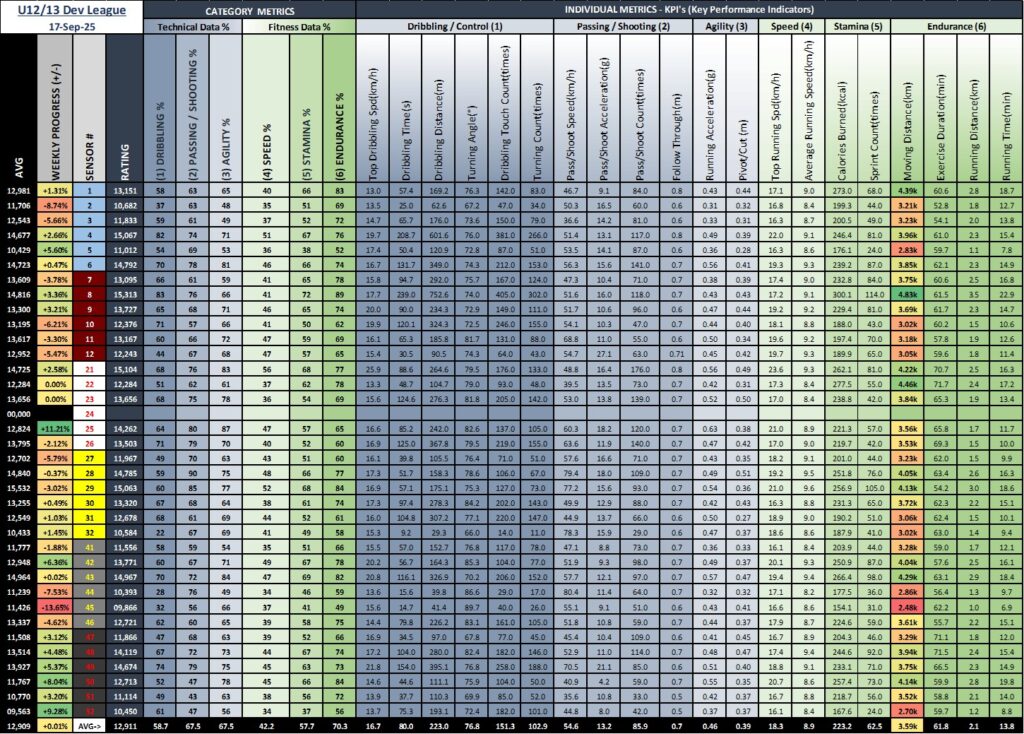Select the Endurance (6) group header

[955, 27]
